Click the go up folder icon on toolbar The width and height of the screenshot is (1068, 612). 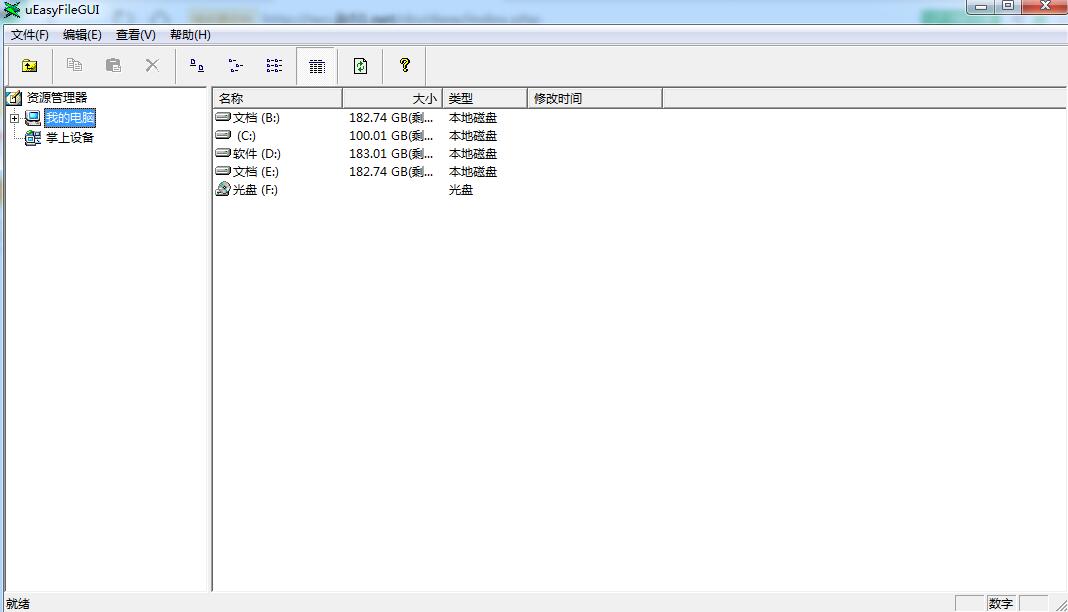click(28, 65)
